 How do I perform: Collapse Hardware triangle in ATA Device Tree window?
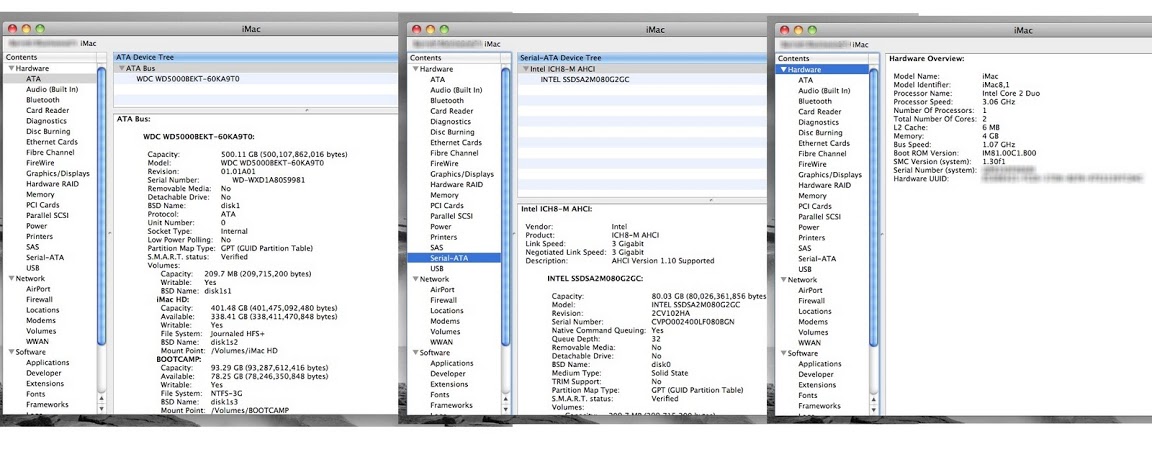point(12,68)
